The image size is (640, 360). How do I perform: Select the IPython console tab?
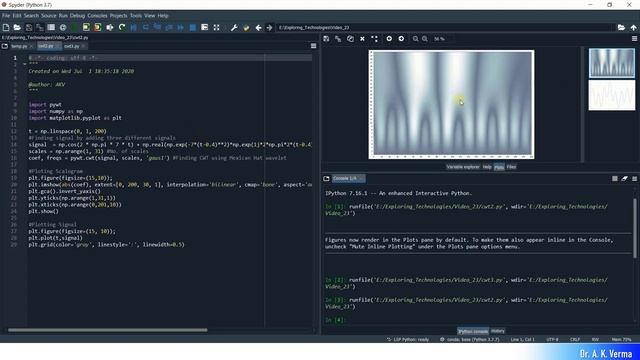point(473,331)
